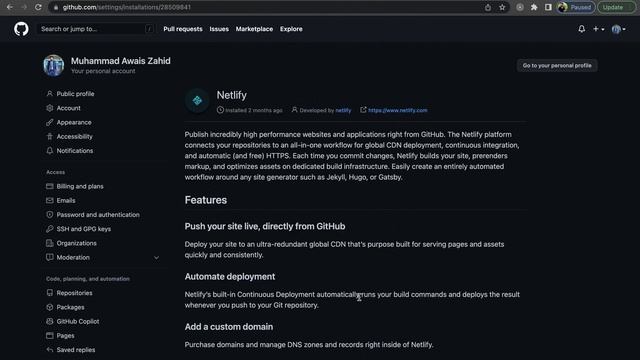Image resolution: width=640 pixels, height=360 pixels.
Task: Click the Add a custom domain heading
Action: (229, 327)
